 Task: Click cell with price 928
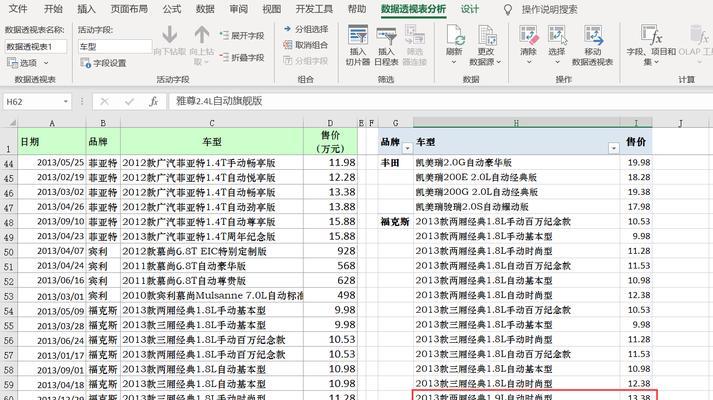pyautogui.click(x=330, y=251)
